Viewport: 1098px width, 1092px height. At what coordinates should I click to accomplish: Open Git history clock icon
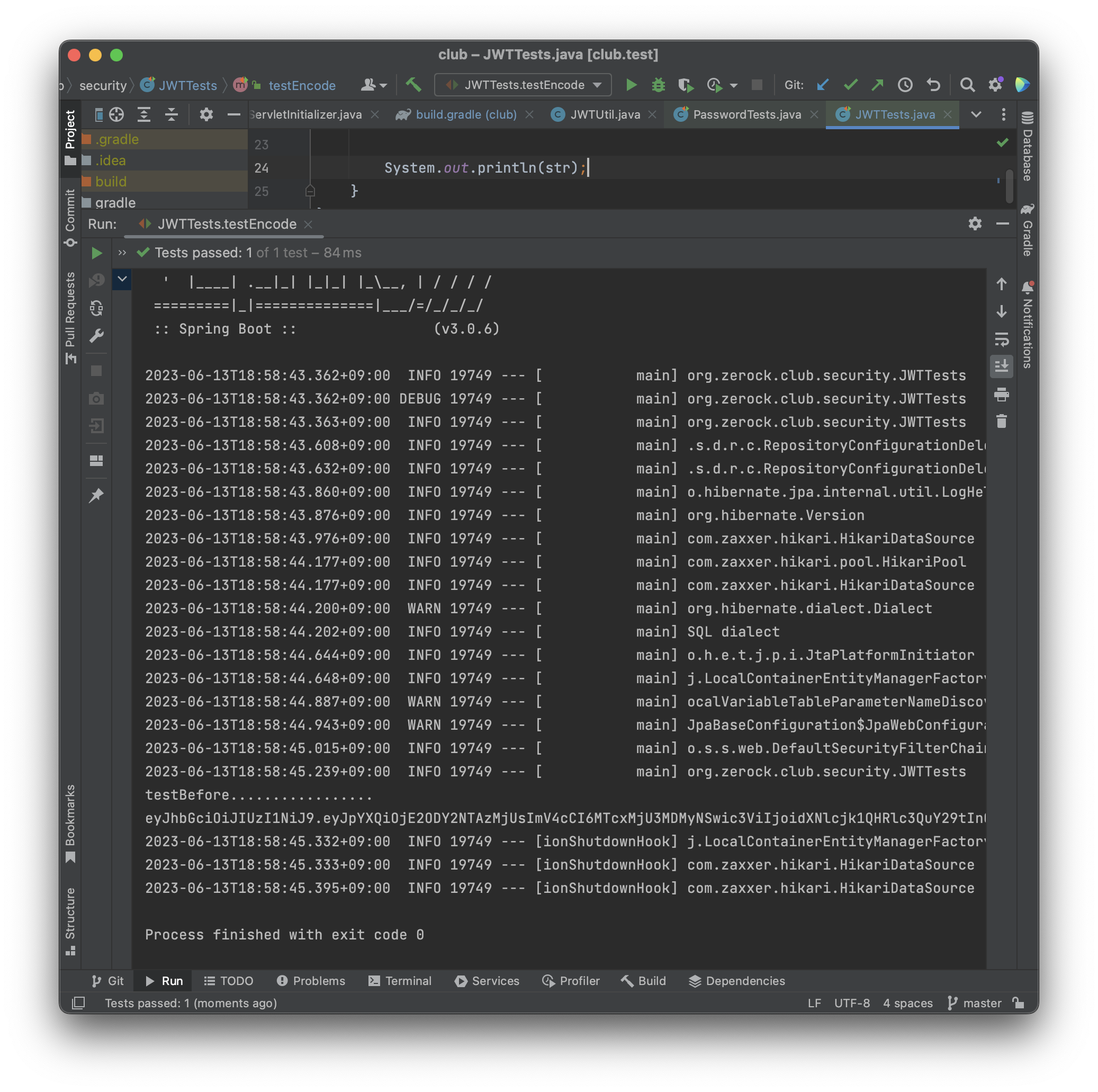(x=905, y=85)
